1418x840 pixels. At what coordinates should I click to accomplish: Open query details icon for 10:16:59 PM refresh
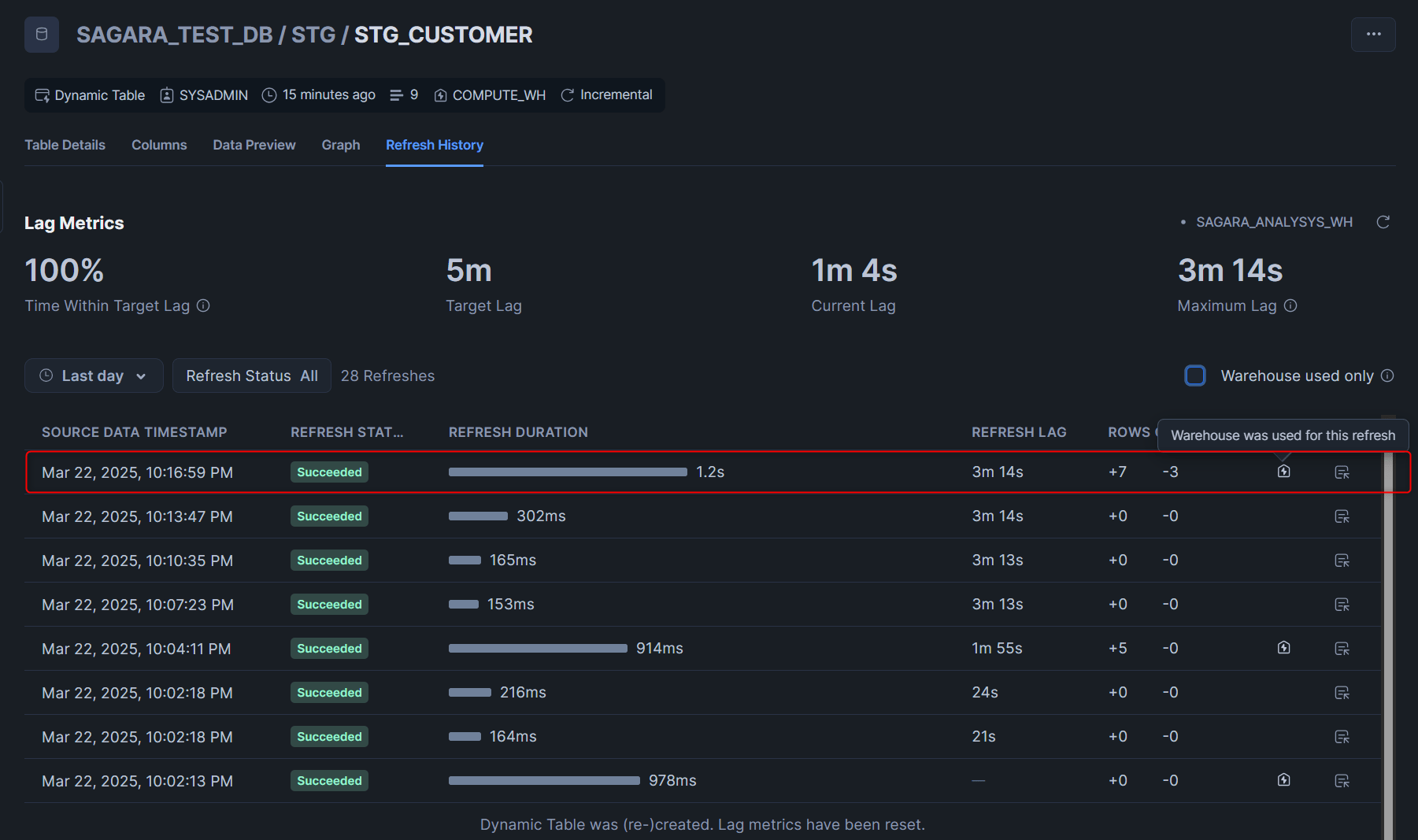[x=1342, y=472]
